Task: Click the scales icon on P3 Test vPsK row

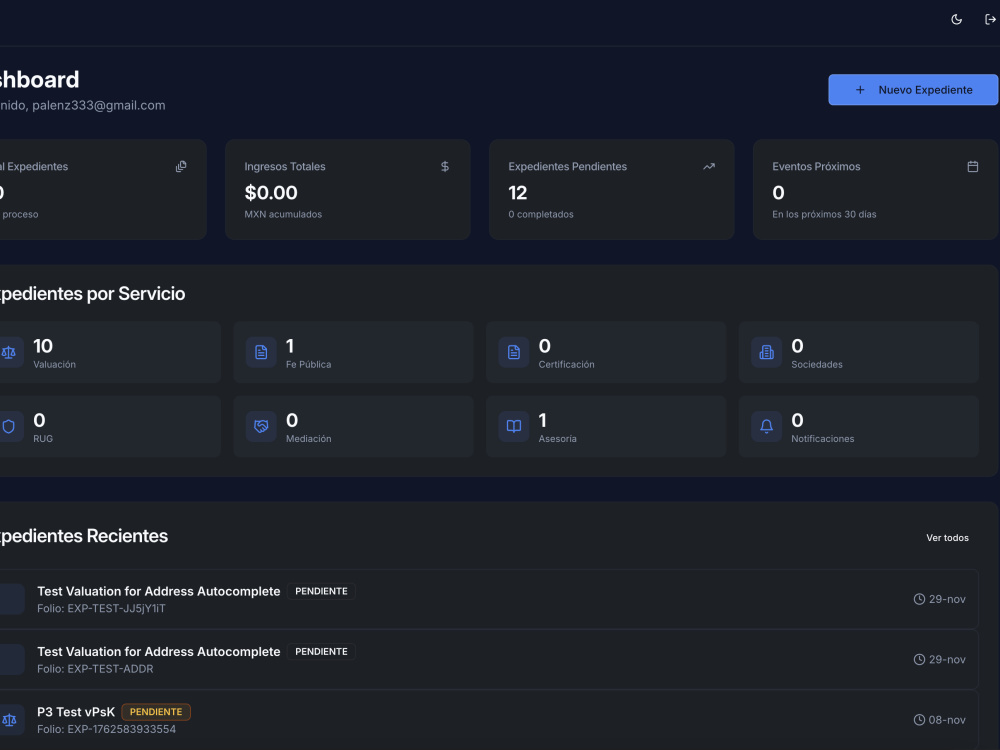Action: tap(9, 720)
